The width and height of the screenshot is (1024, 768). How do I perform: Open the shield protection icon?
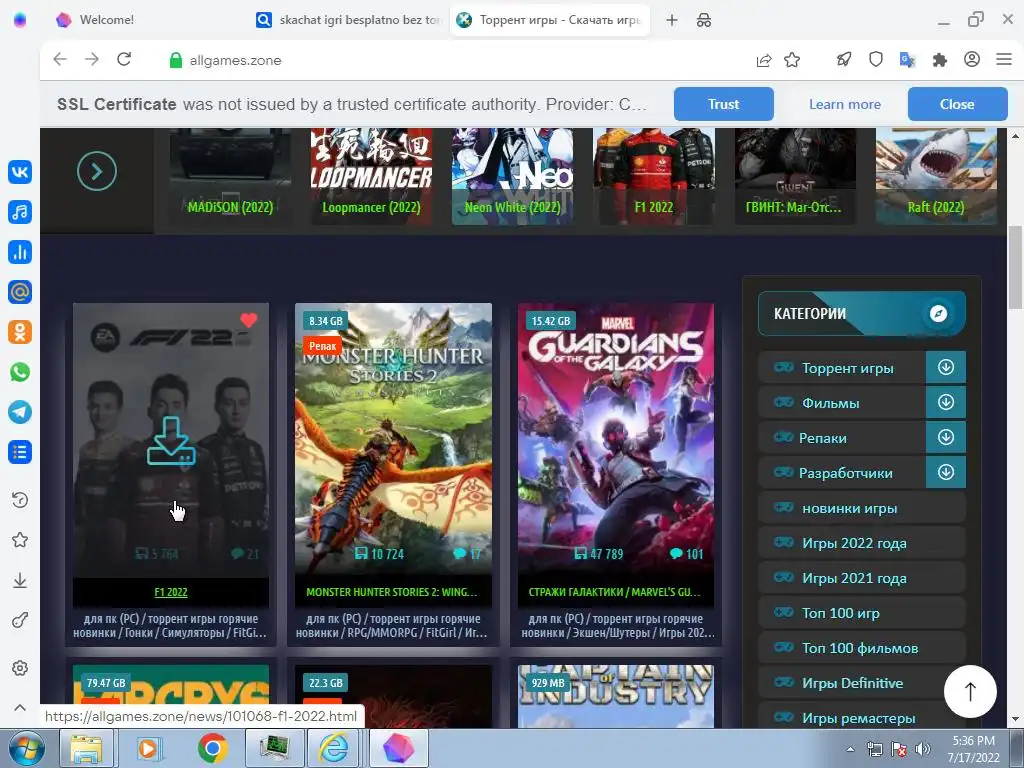coord(876,59)
